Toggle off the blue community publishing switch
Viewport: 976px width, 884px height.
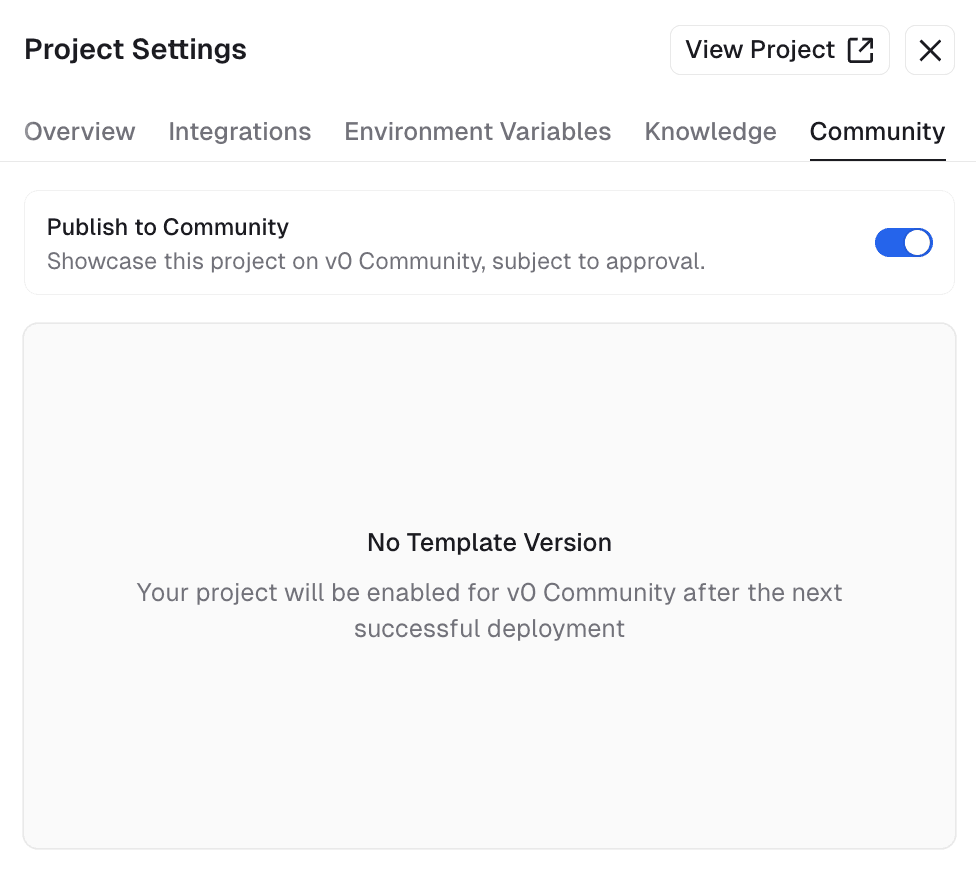[x=903, y=242]
